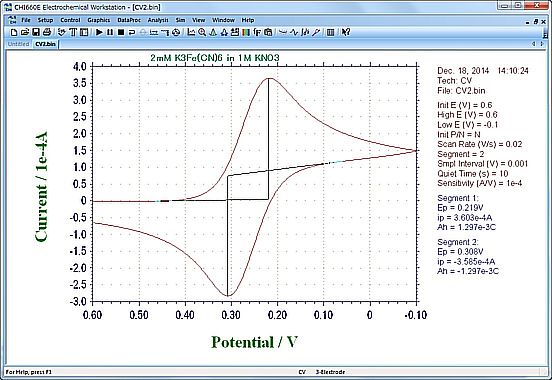Open the Window menu
Viewport: 552px width, 380px height.
point(223,20)
